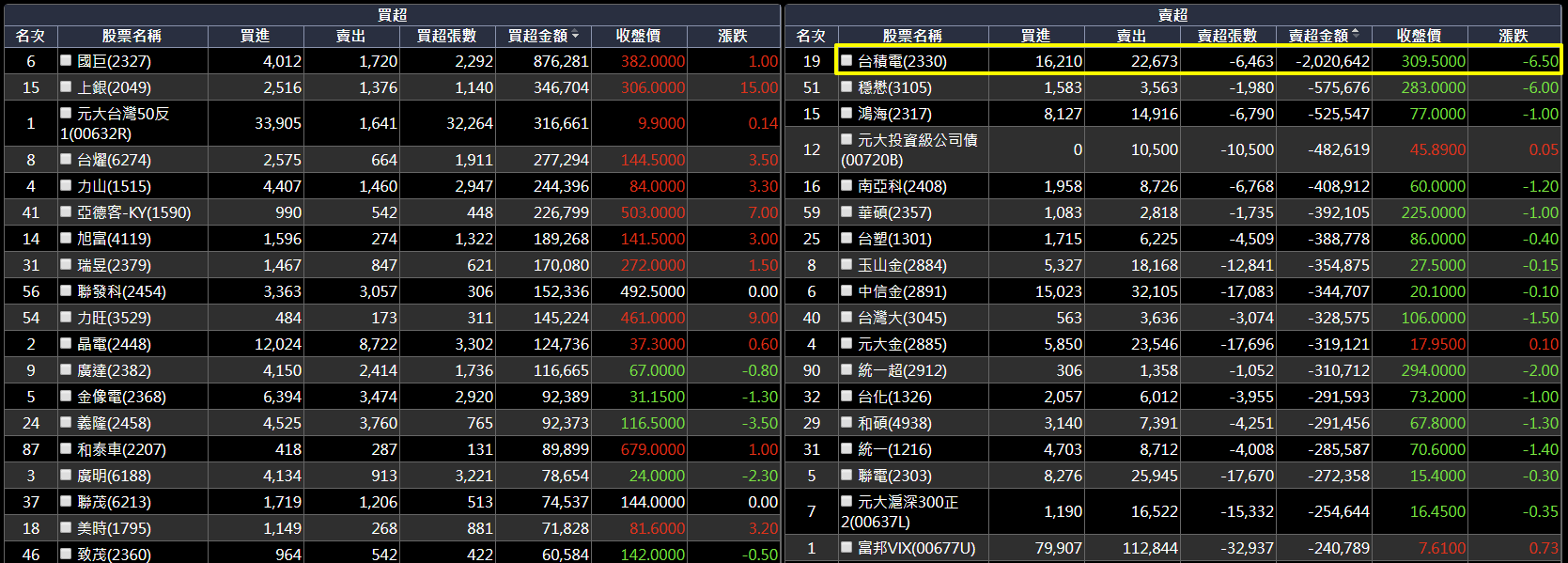Open stock name 元大滬深300正2(00637L)
Viewport: 1568px width, 563px height.
coord(900,511)
